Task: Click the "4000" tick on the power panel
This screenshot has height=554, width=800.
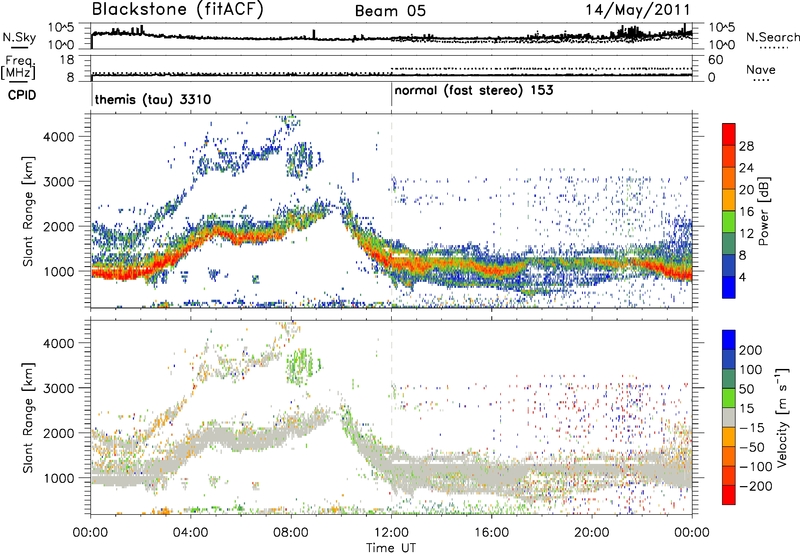Action: coord(58,137)
